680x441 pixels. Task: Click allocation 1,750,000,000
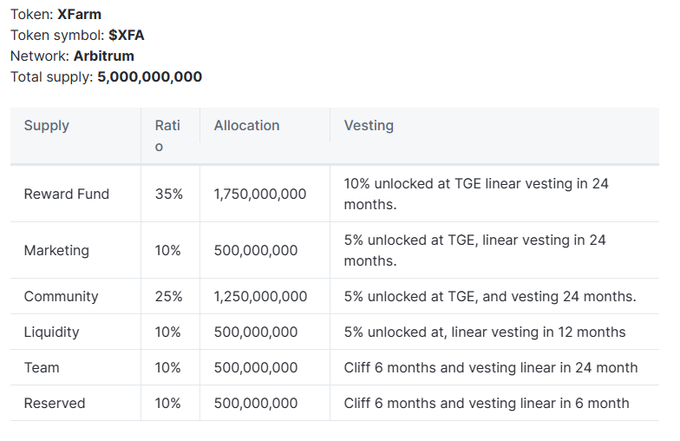click(260, 194)
